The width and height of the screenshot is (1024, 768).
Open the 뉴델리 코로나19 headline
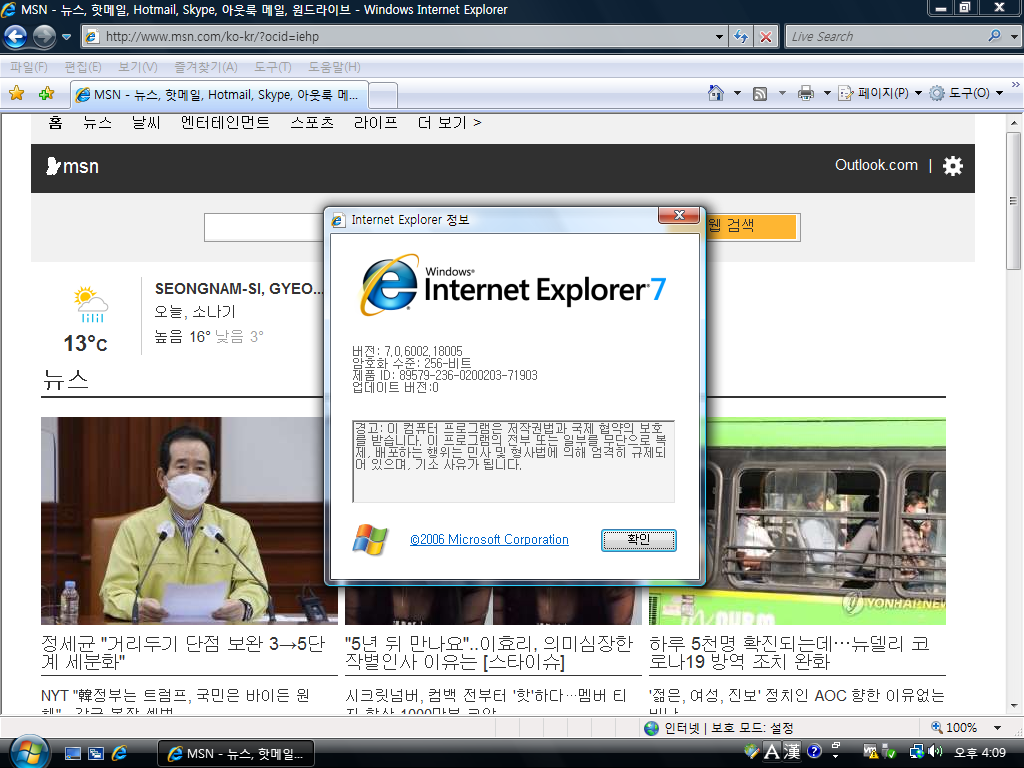point(790,652)
